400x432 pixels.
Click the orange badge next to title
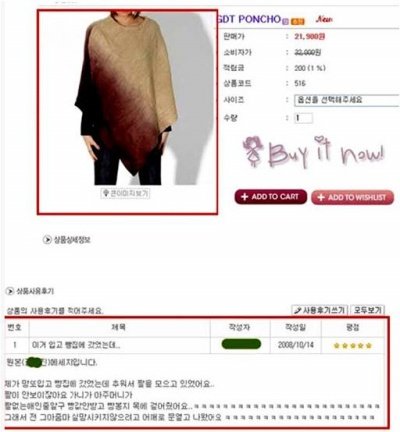pyautogui.click(x=298, y=22)
